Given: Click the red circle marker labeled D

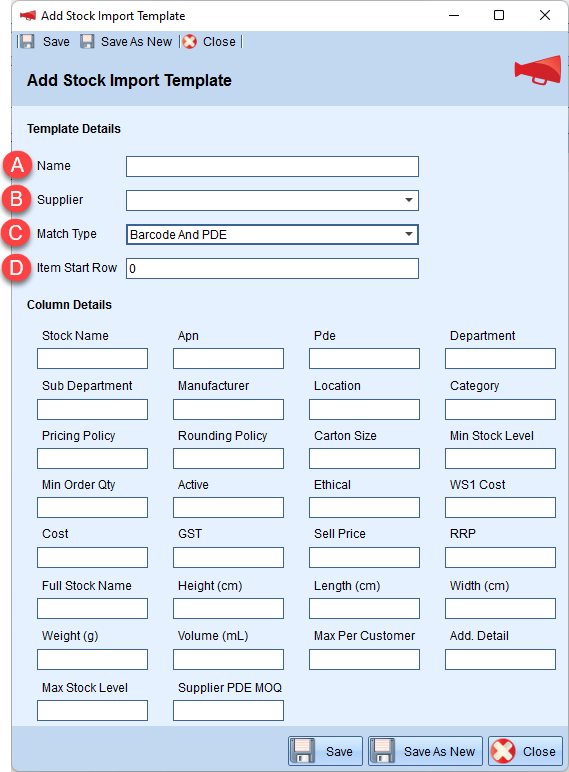Looking at the screenshot, I should [x=17, y=268].
